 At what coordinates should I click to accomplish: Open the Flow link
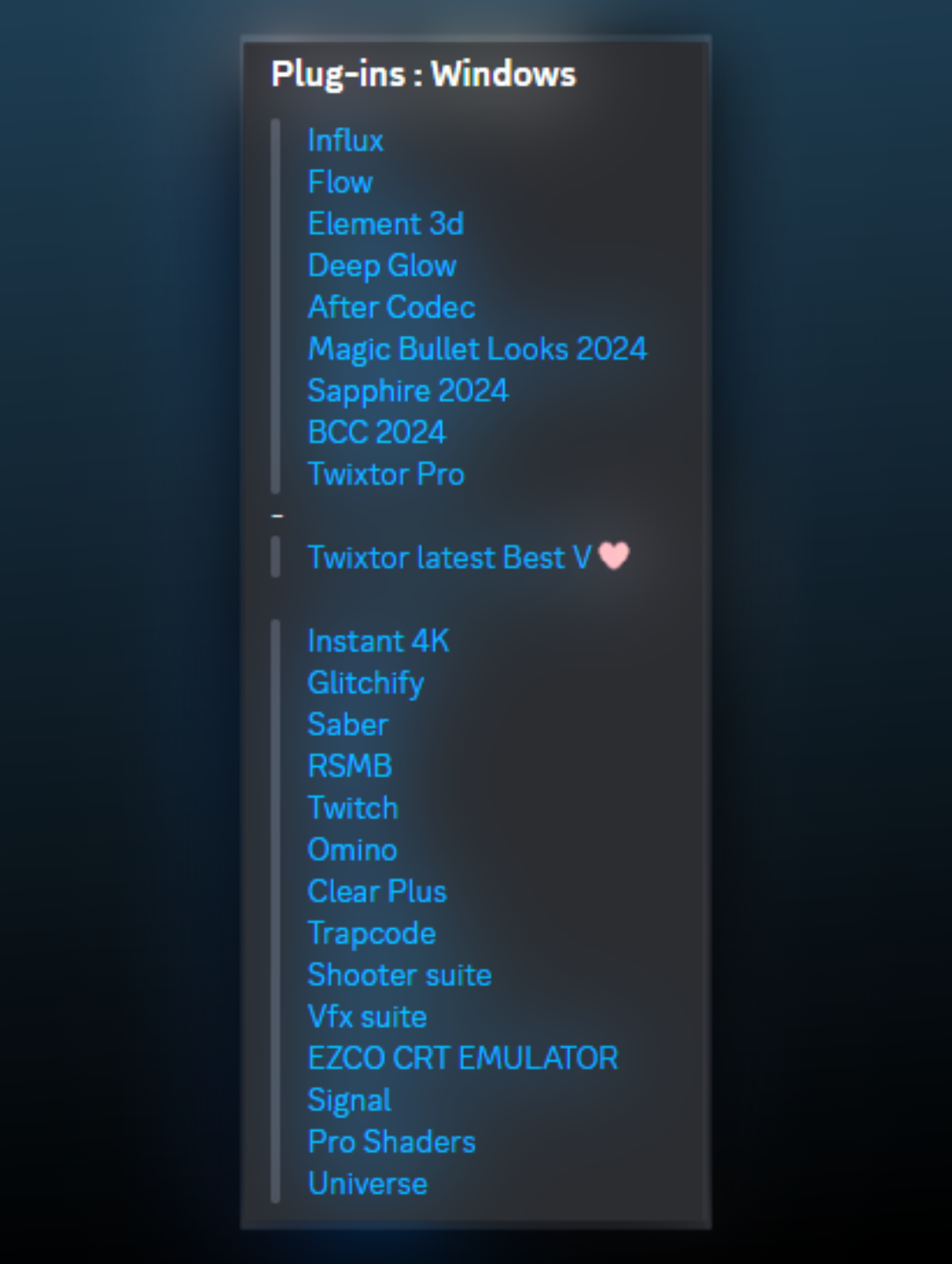point(340,182)
